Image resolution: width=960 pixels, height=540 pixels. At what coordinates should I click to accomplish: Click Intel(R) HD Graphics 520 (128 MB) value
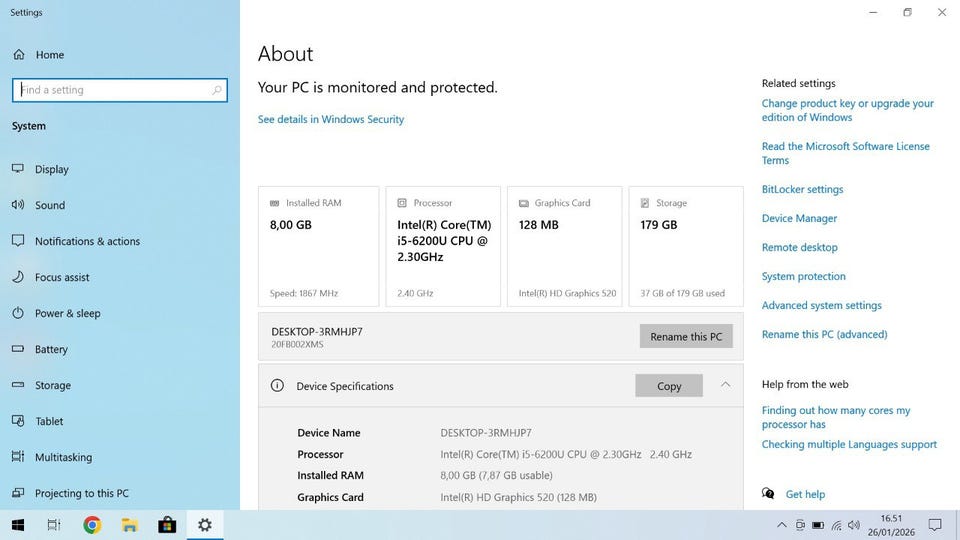(519, 497)
